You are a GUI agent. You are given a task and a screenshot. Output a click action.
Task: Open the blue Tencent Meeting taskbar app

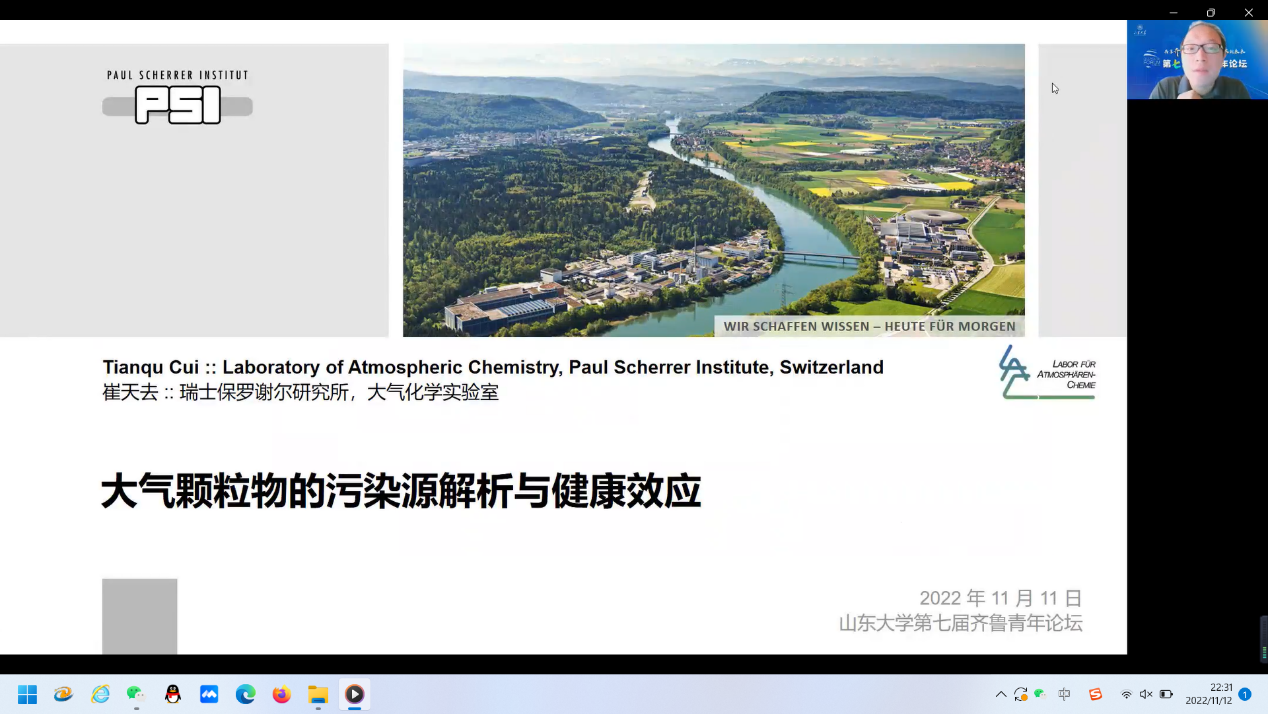[209, 694]
